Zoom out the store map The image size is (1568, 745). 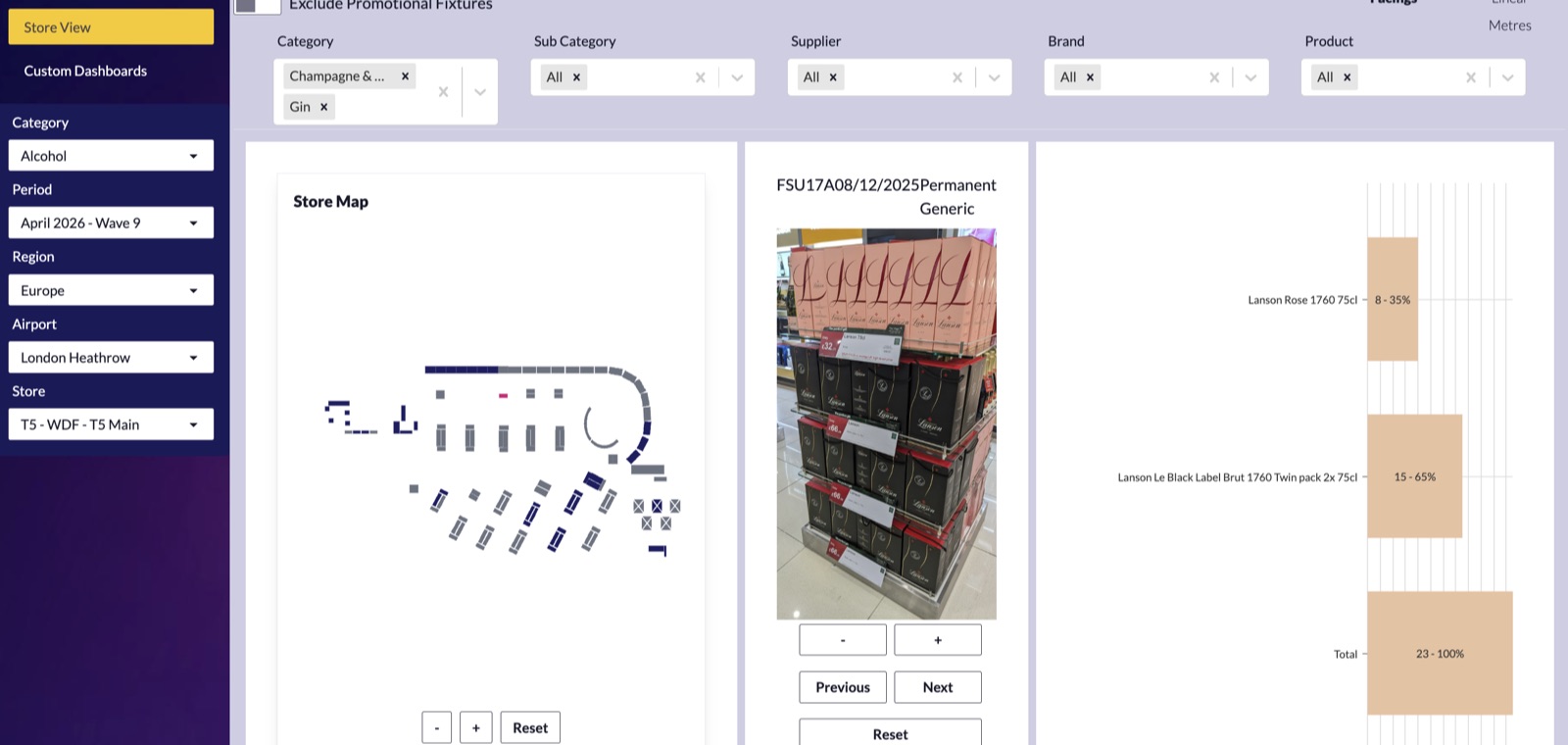[437, 727]
